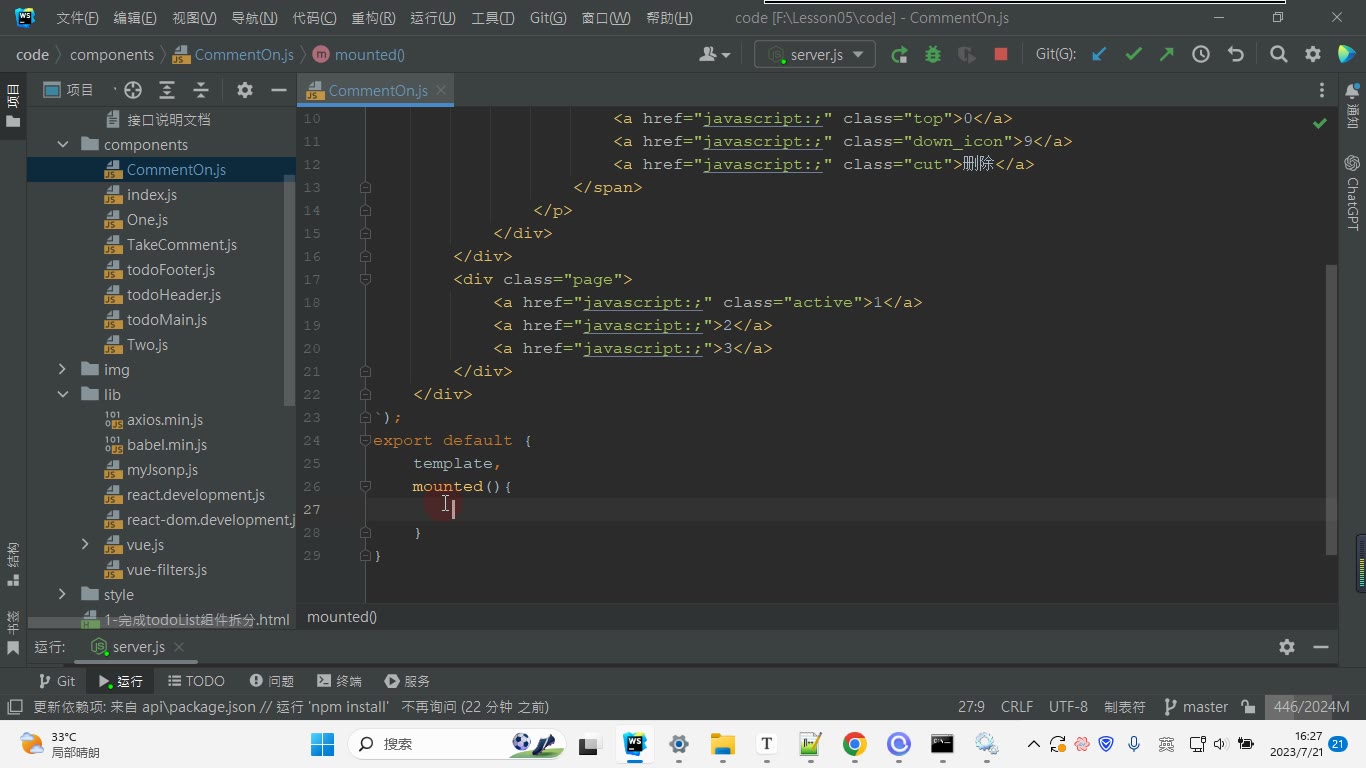Click UTF-8 encoding in status bar
Screen dimensions: 1366x768
click(1068, 707)
